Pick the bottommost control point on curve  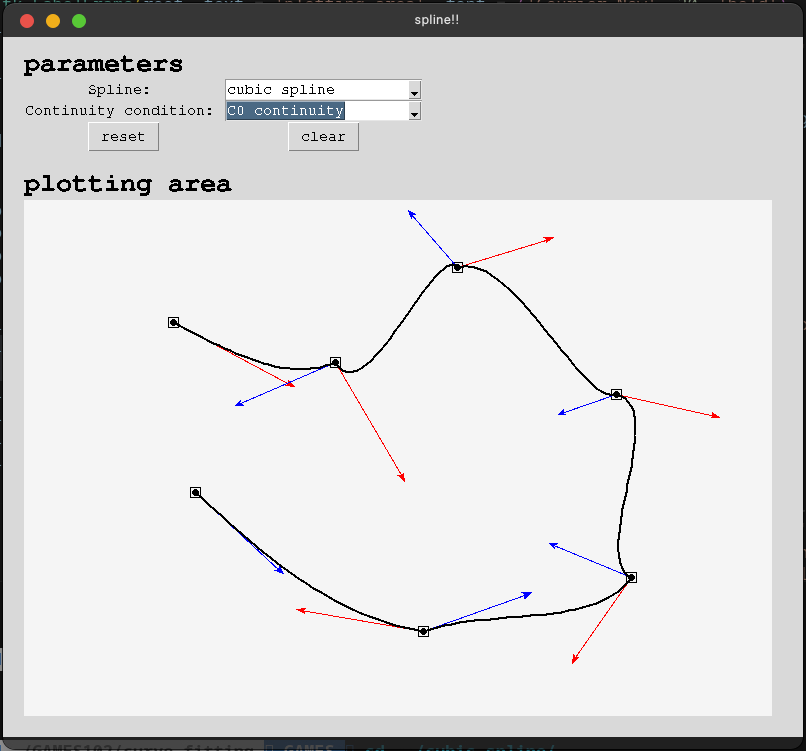423,631
